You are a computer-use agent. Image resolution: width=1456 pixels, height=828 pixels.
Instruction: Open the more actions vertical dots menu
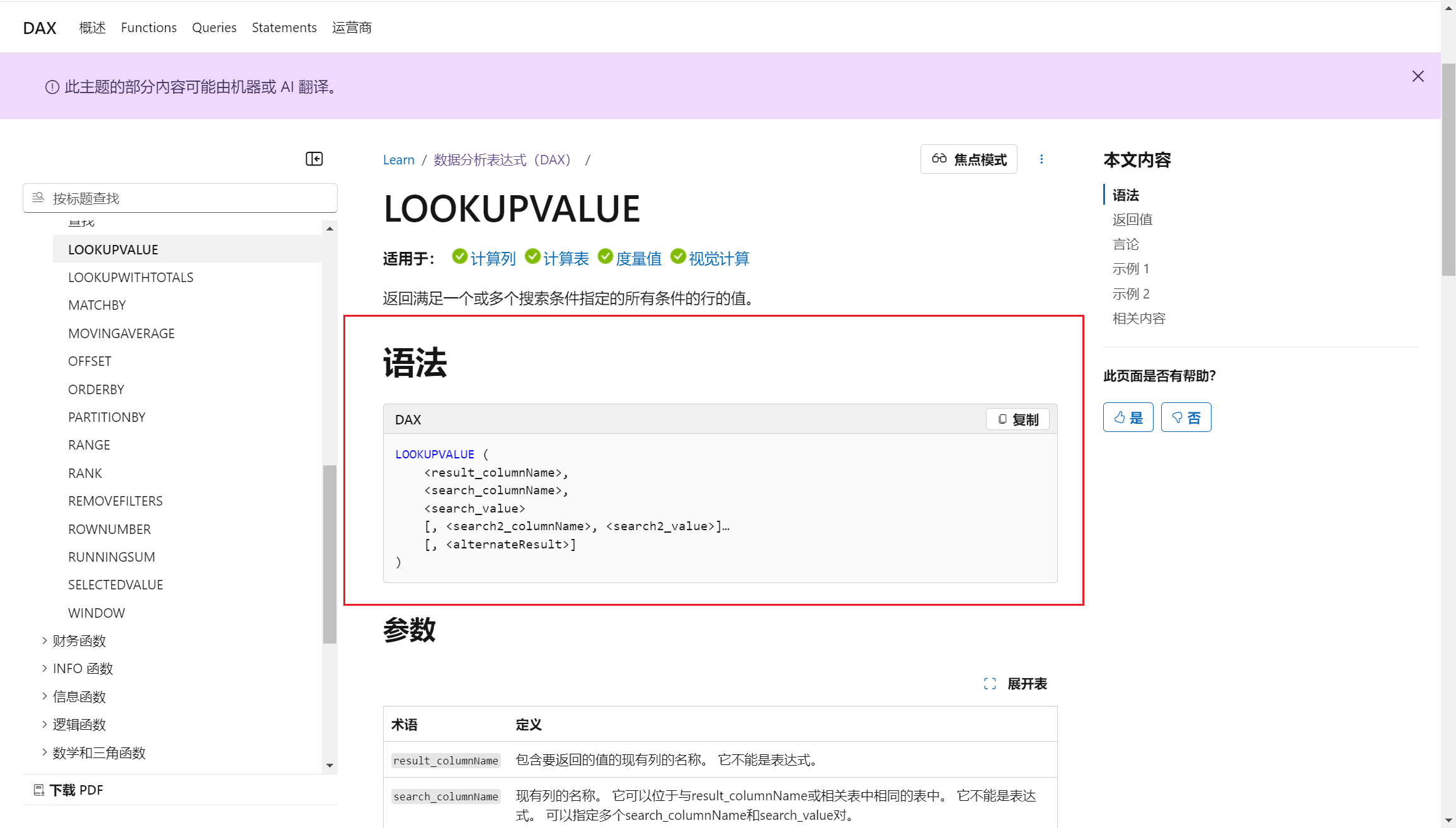point(1041,159)
